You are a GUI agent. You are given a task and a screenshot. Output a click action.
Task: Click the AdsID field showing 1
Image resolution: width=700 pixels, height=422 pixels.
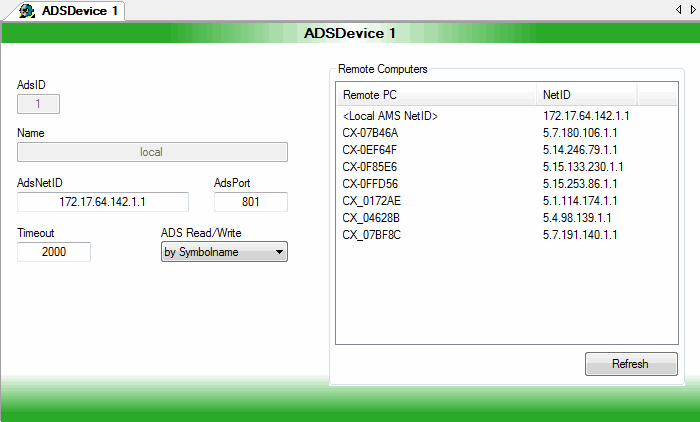(38, 104)
